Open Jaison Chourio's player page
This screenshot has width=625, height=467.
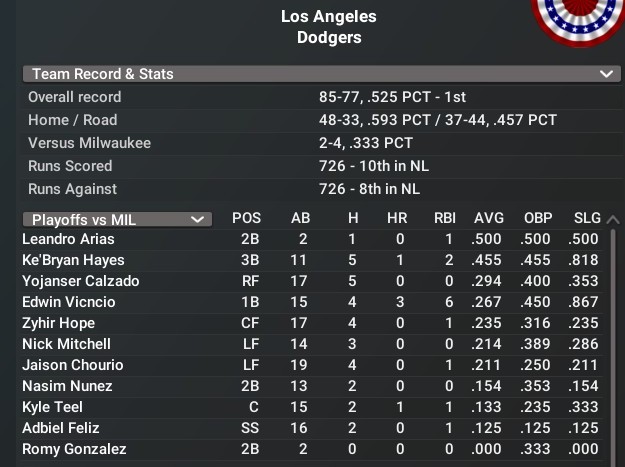[x=72, y=365]
